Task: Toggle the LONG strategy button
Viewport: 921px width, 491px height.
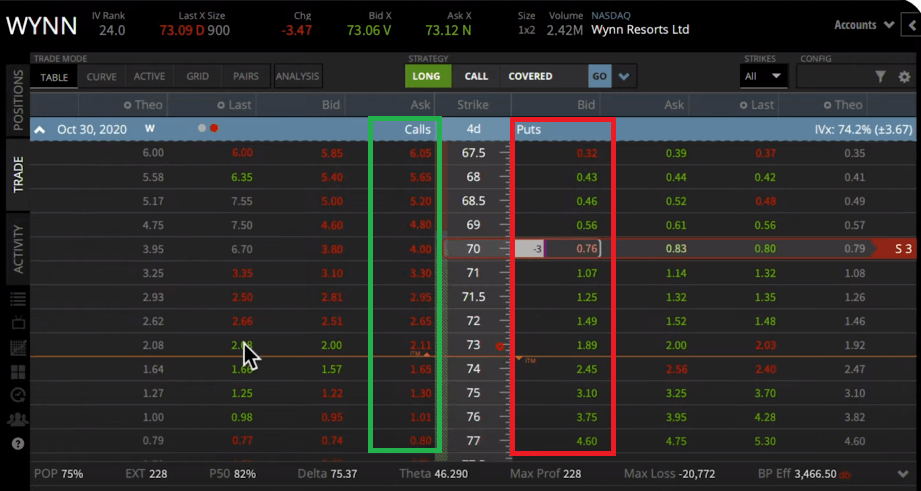Action: (428, 76)
